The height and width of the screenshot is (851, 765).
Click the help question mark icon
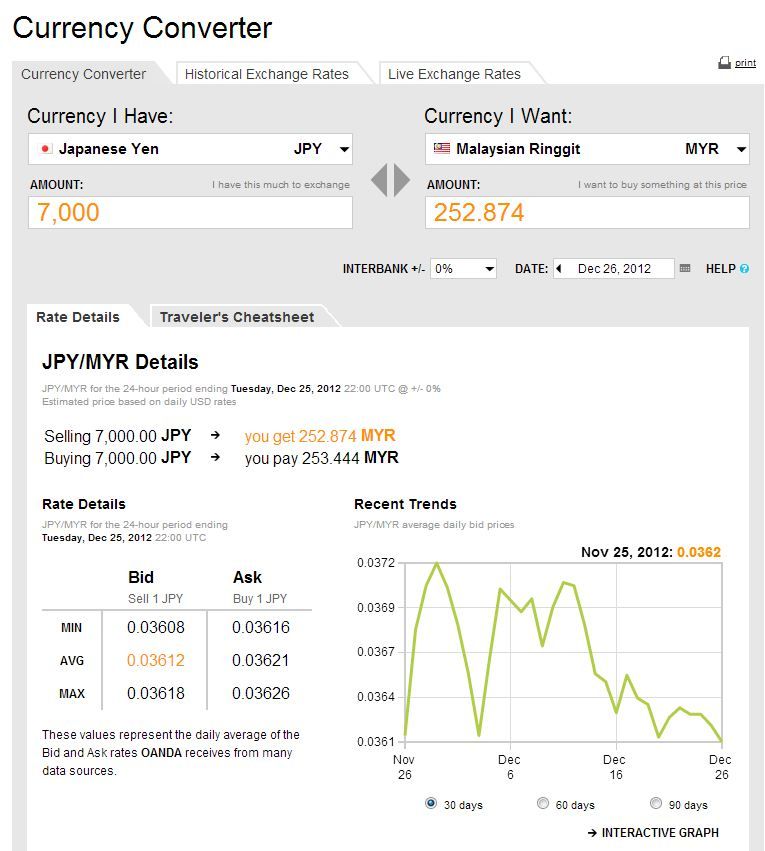click(744, 269)
